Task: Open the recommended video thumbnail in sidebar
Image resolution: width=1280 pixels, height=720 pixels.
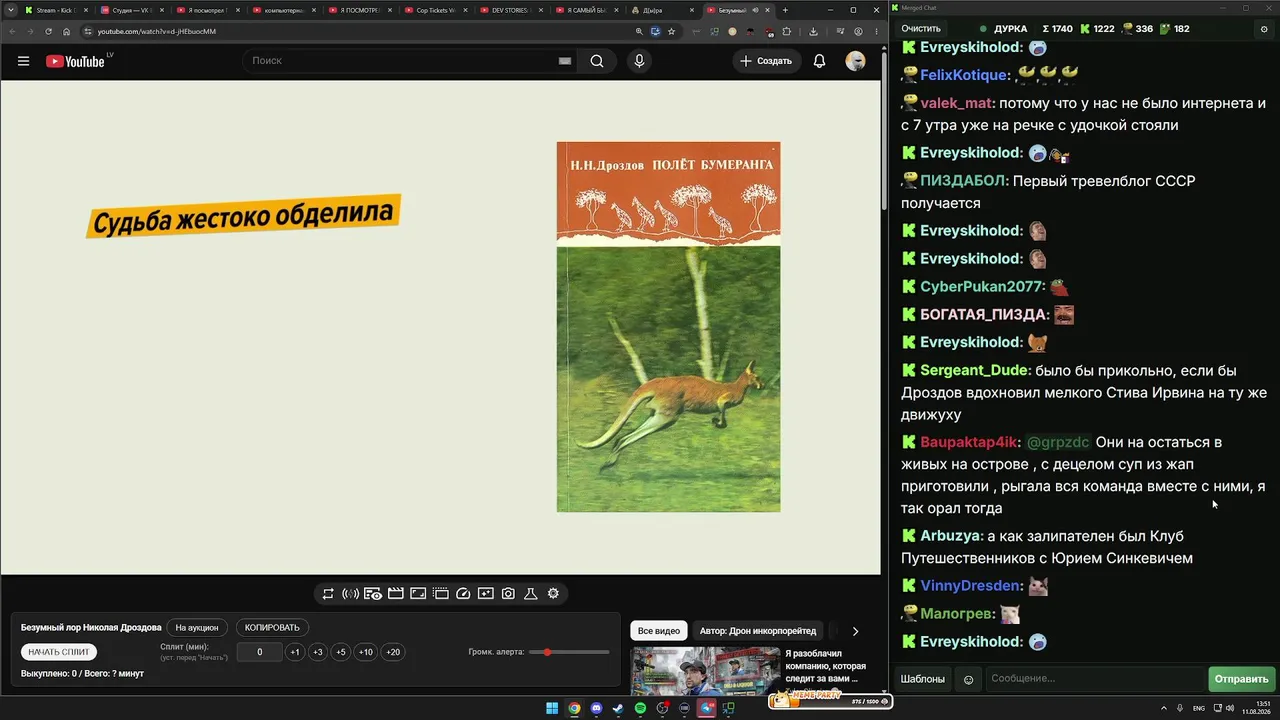Action: [705, 671]
